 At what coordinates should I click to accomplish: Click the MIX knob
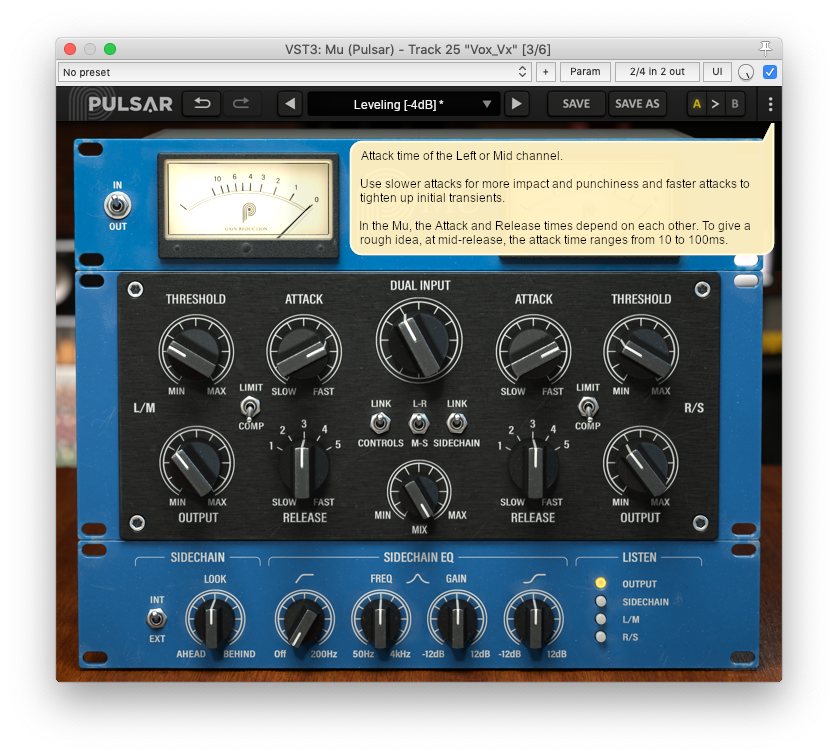[x=420, y=492]
